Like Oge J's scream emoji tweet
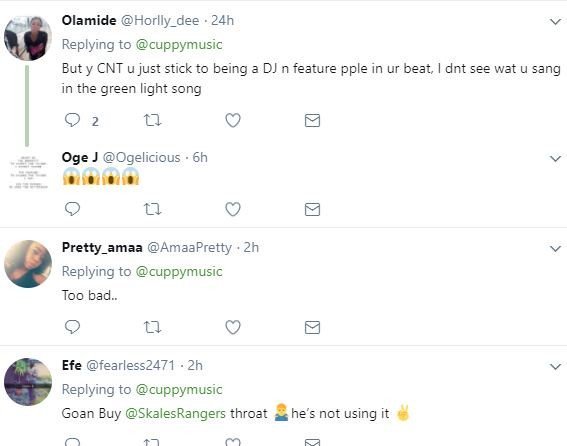Viewport: 567px width, 446px height. tap(233, 209)
